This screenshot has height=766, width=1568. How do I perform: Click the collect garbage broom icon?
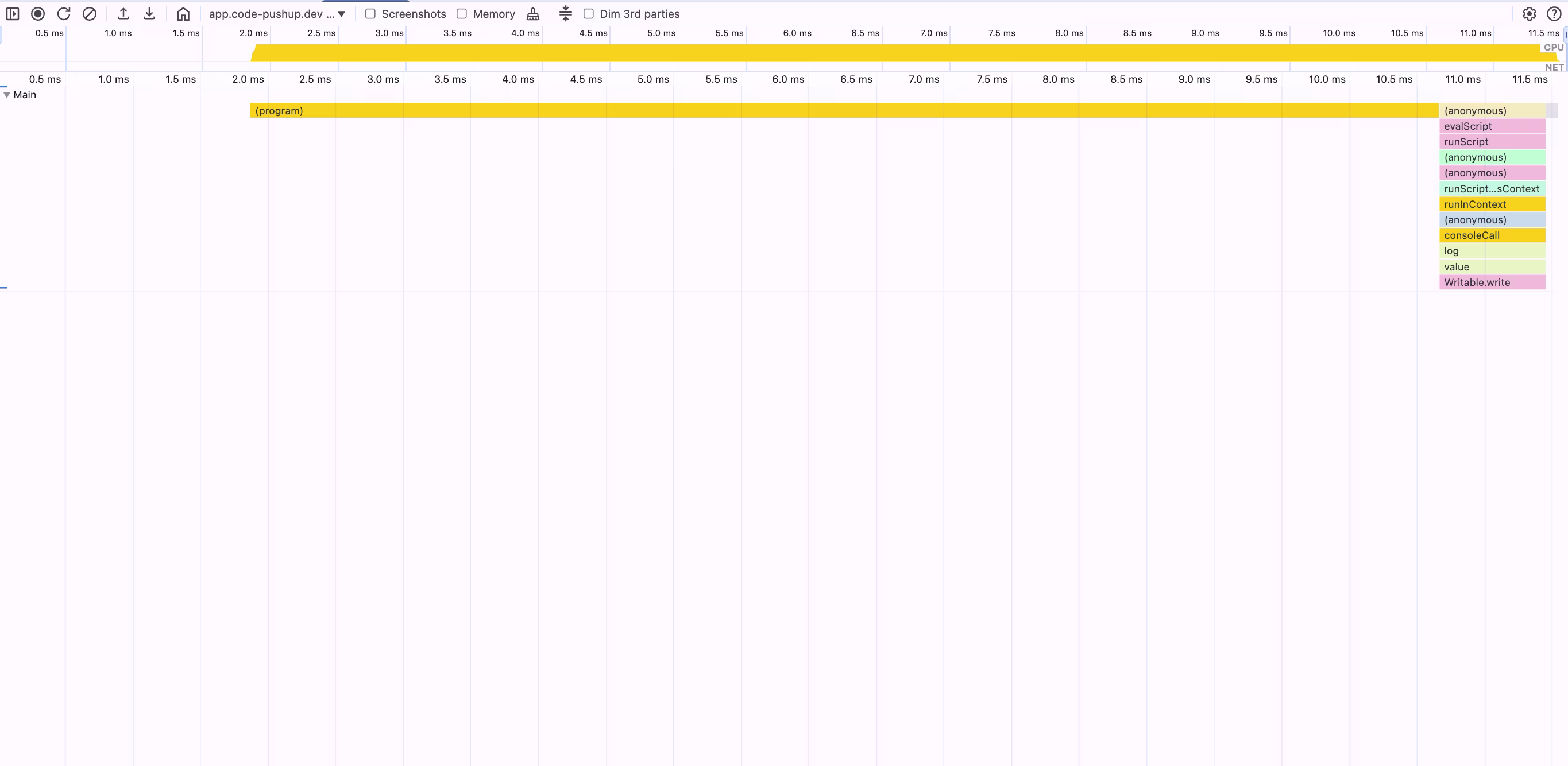532,13
